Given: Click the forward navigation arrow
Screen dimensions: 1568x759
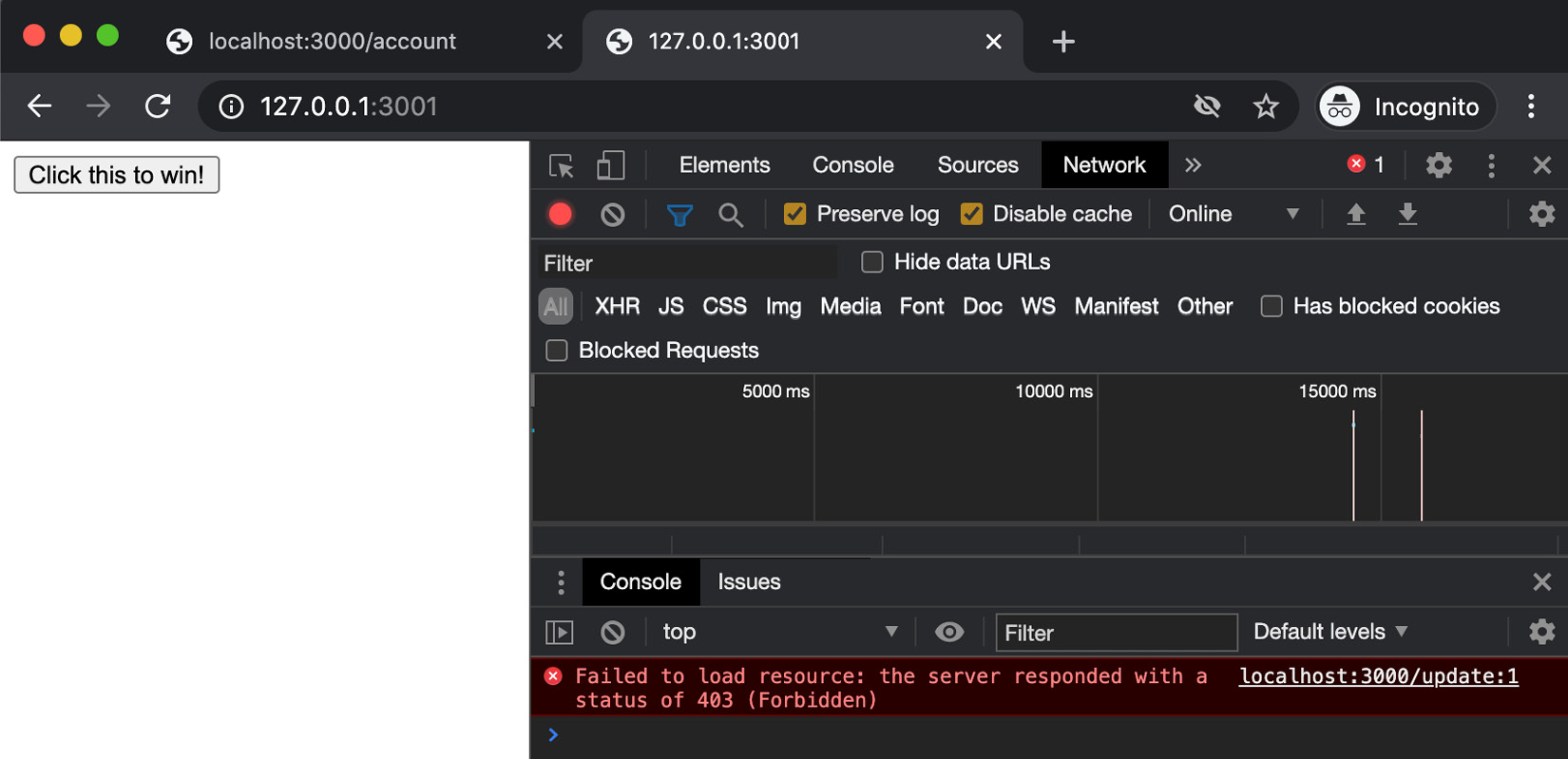Looking at the screenshot, I should [98, 105].
